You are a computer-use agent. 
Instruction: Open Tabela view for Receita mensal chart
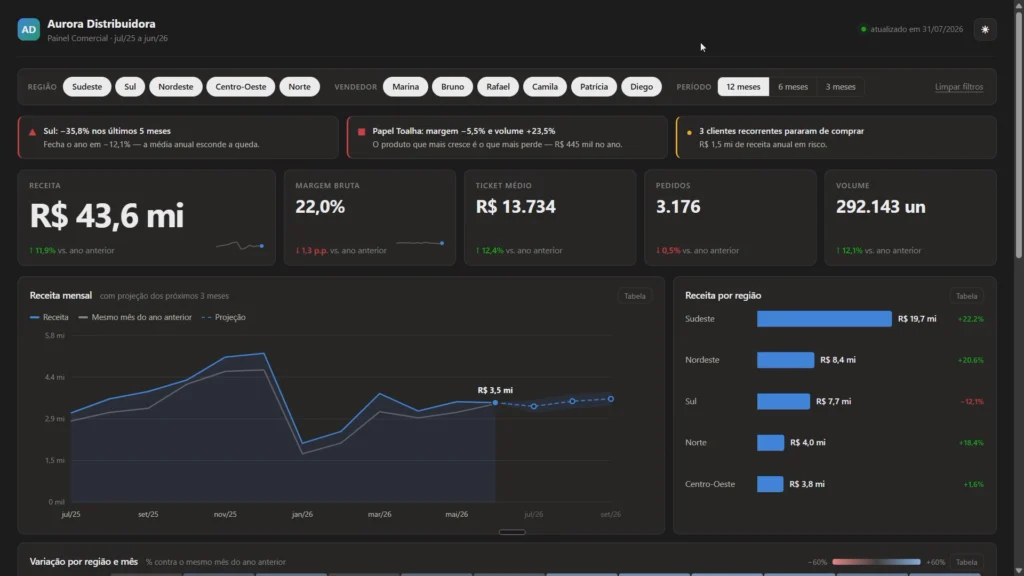634,296
